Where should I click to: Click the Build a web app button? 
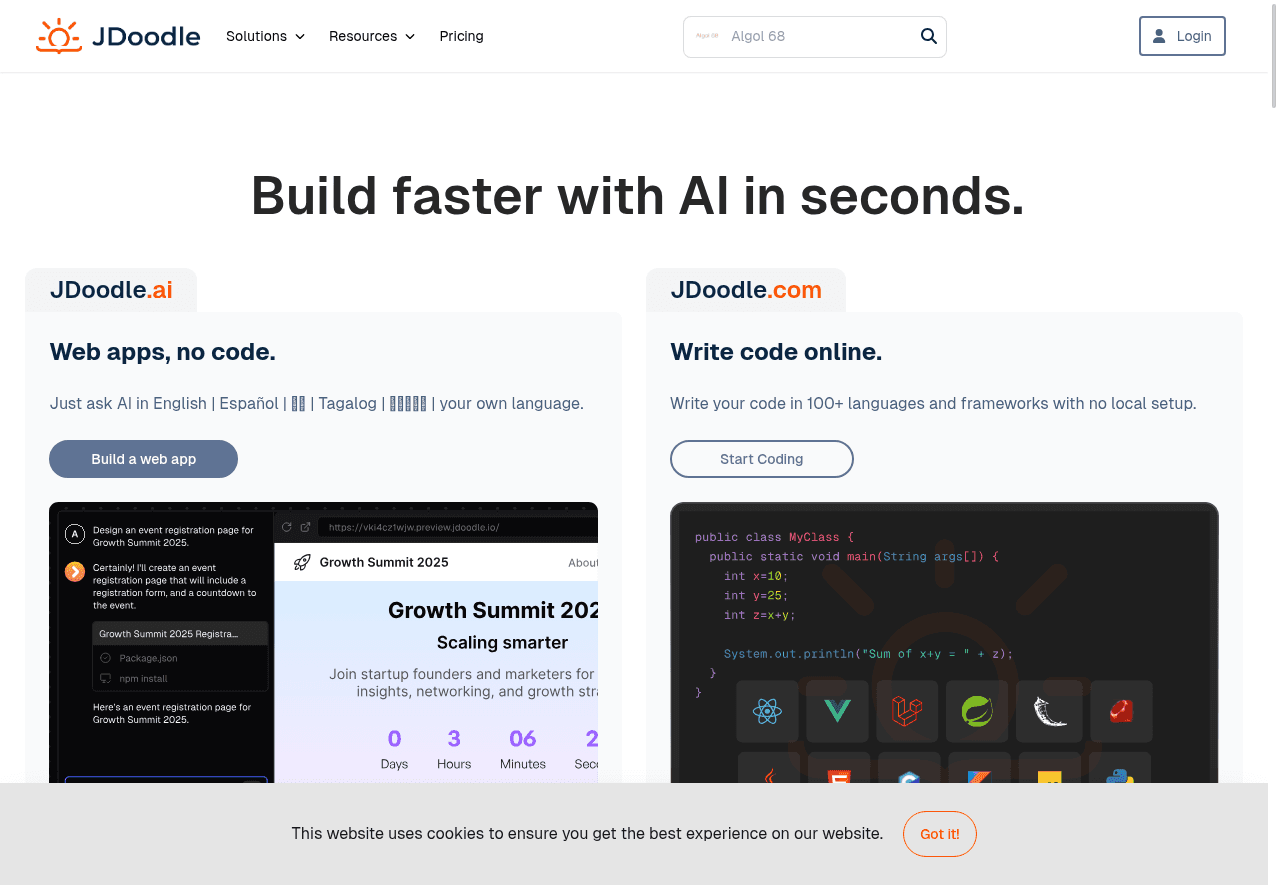[x=143, y=459]
